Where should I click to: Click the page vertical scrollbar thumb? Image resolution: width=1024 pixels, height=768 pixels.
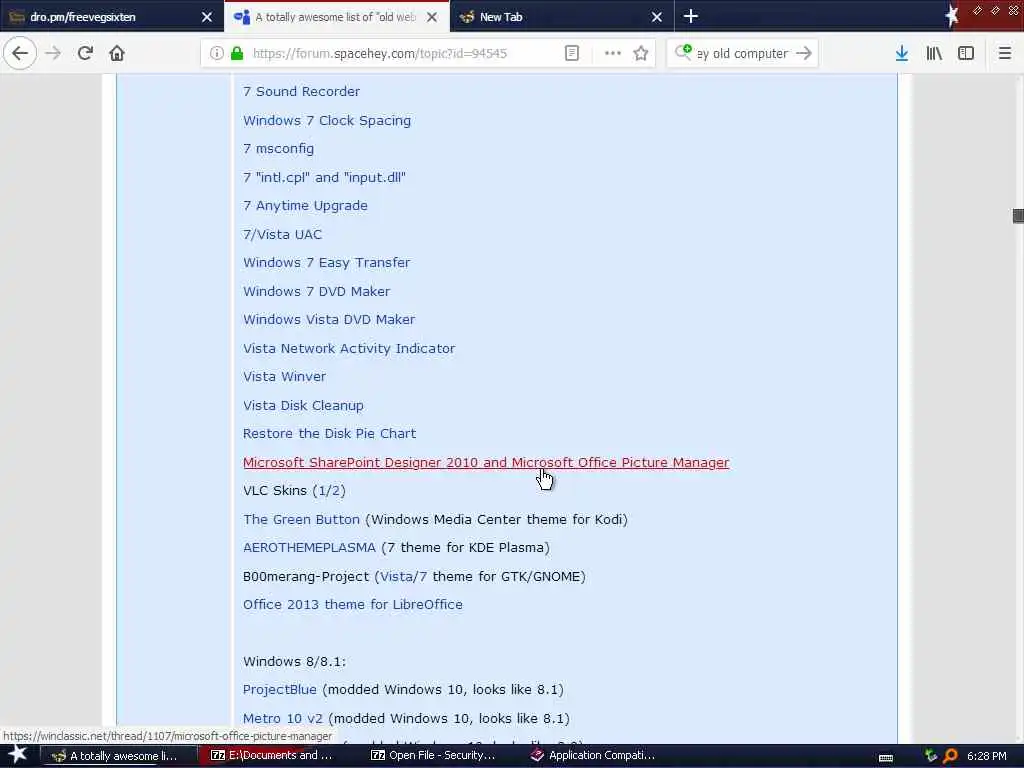[1017, 216]
